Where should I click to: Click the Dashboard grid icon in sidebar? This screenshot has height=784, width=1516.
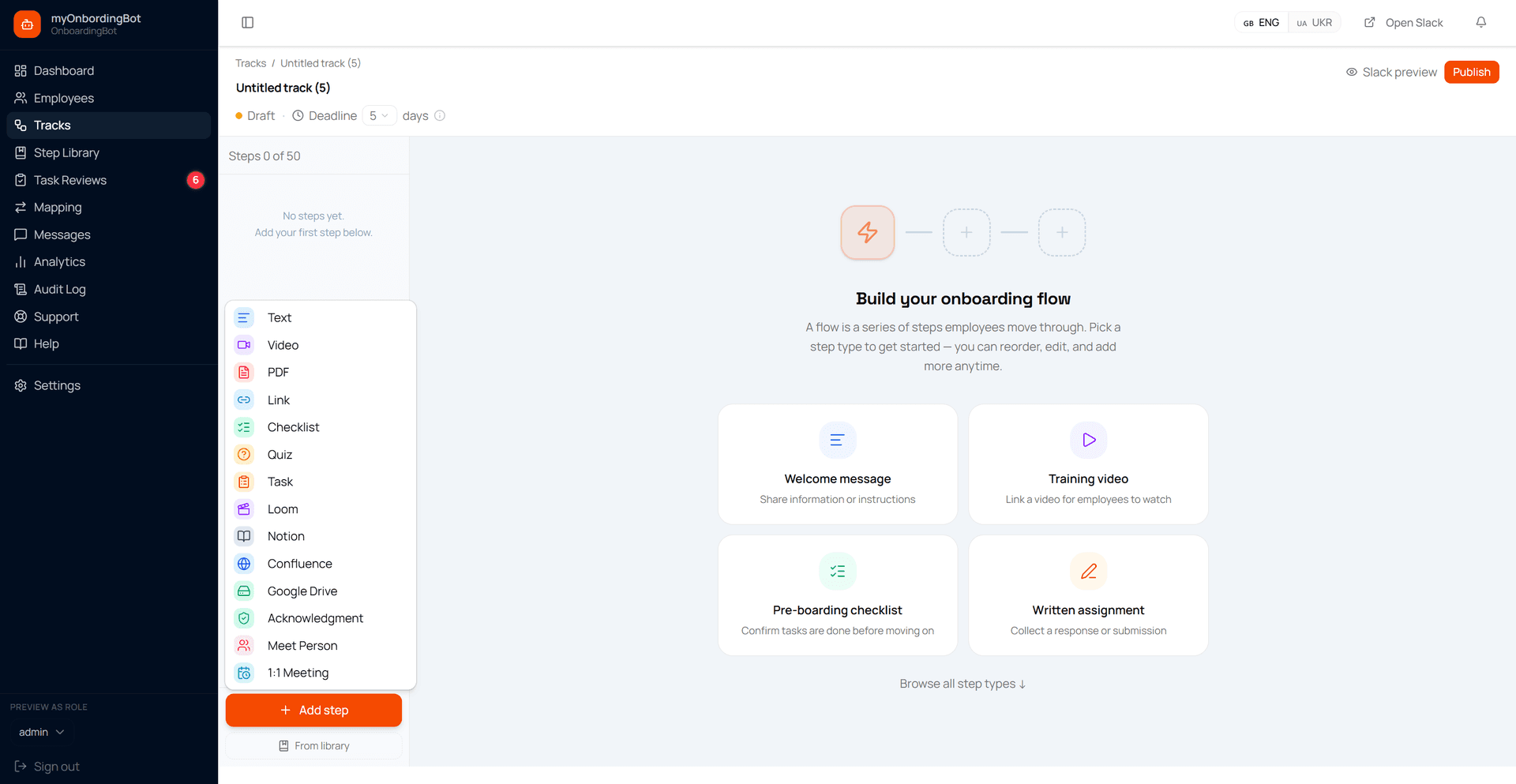pyautogui.click(x=21, y=71)
